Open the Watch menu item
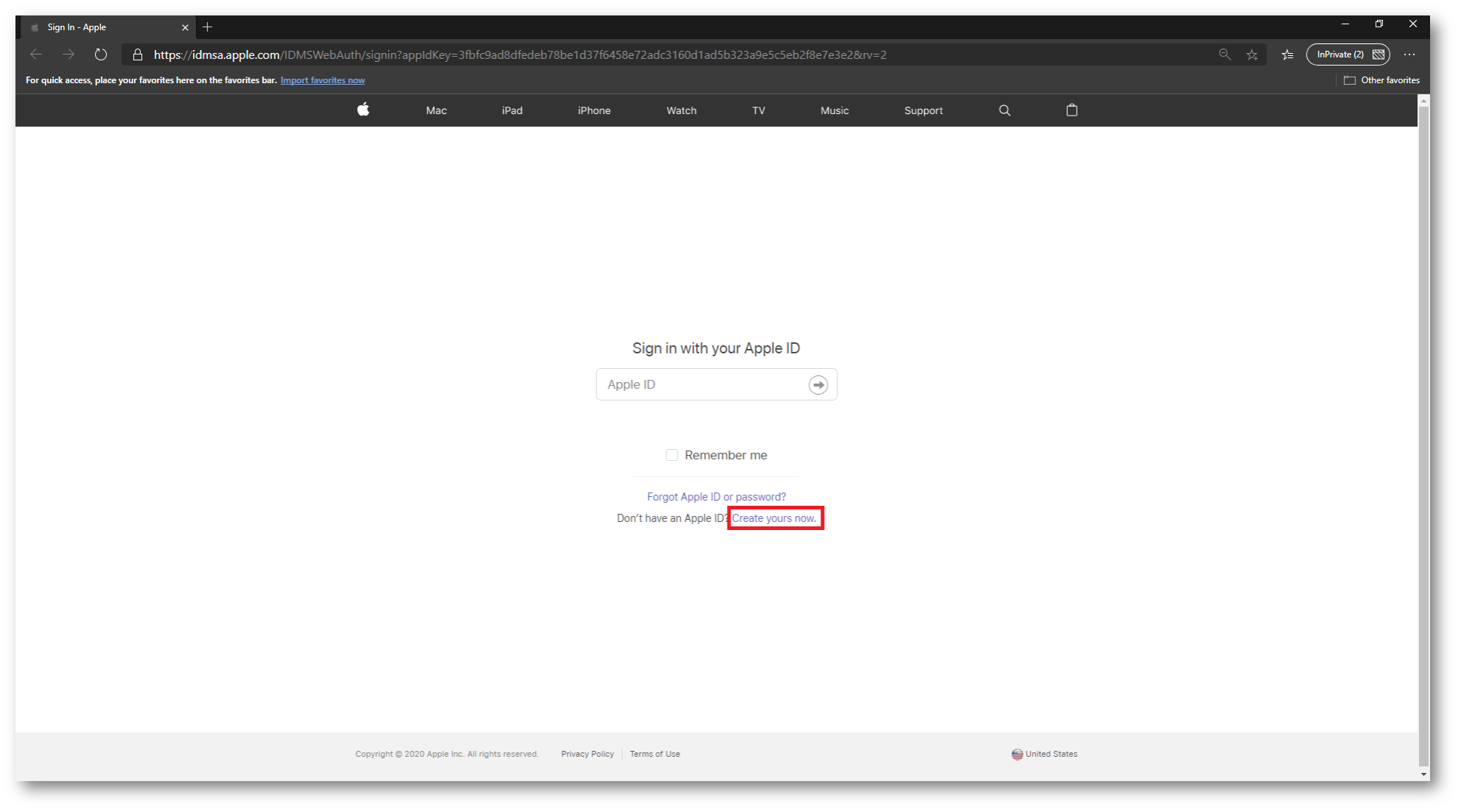The image size is (1461, 812). 681,110
